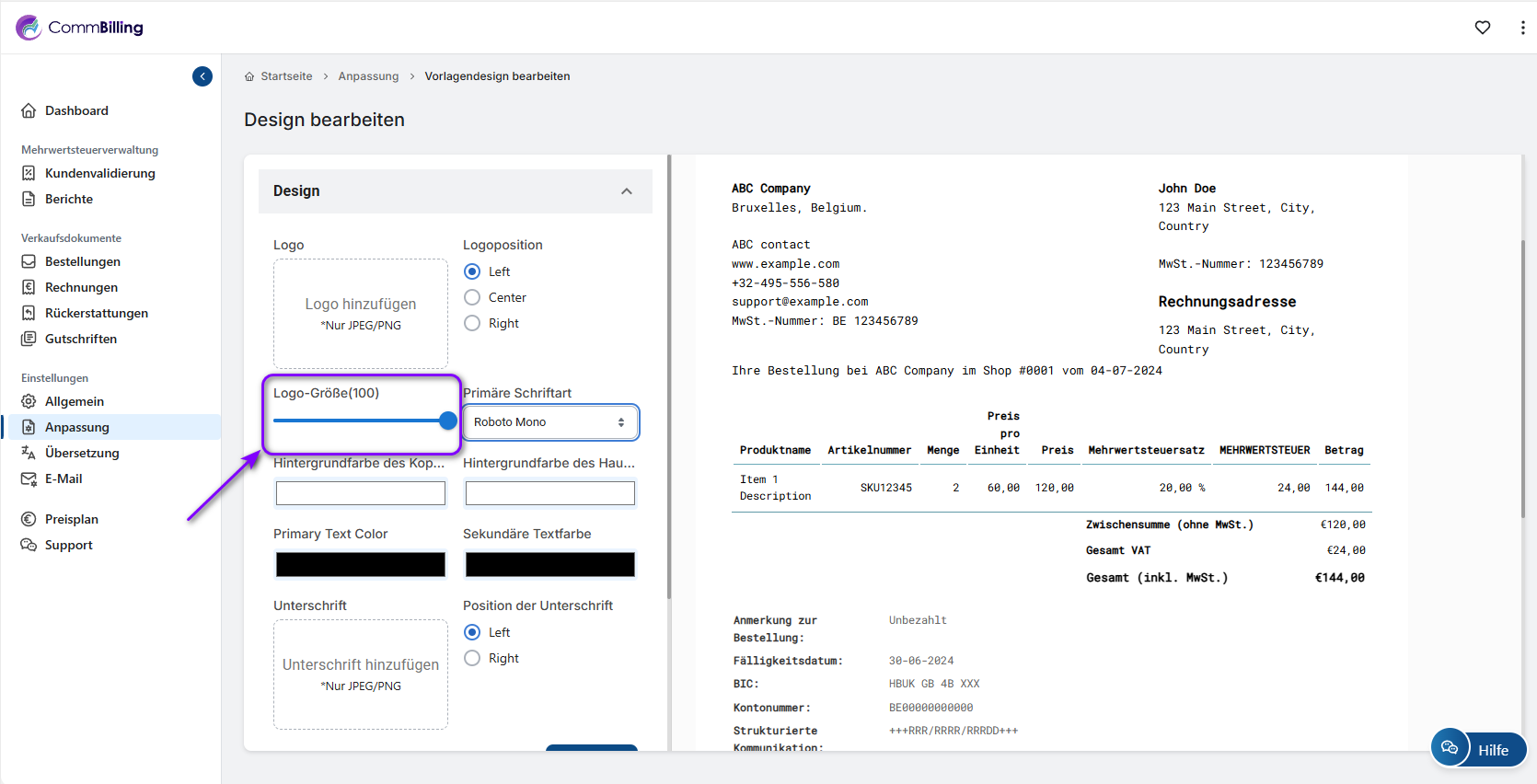Open E-Mail settings in the sidebar
Viewport: 1537px width, 784px height.
pos(64,478)
